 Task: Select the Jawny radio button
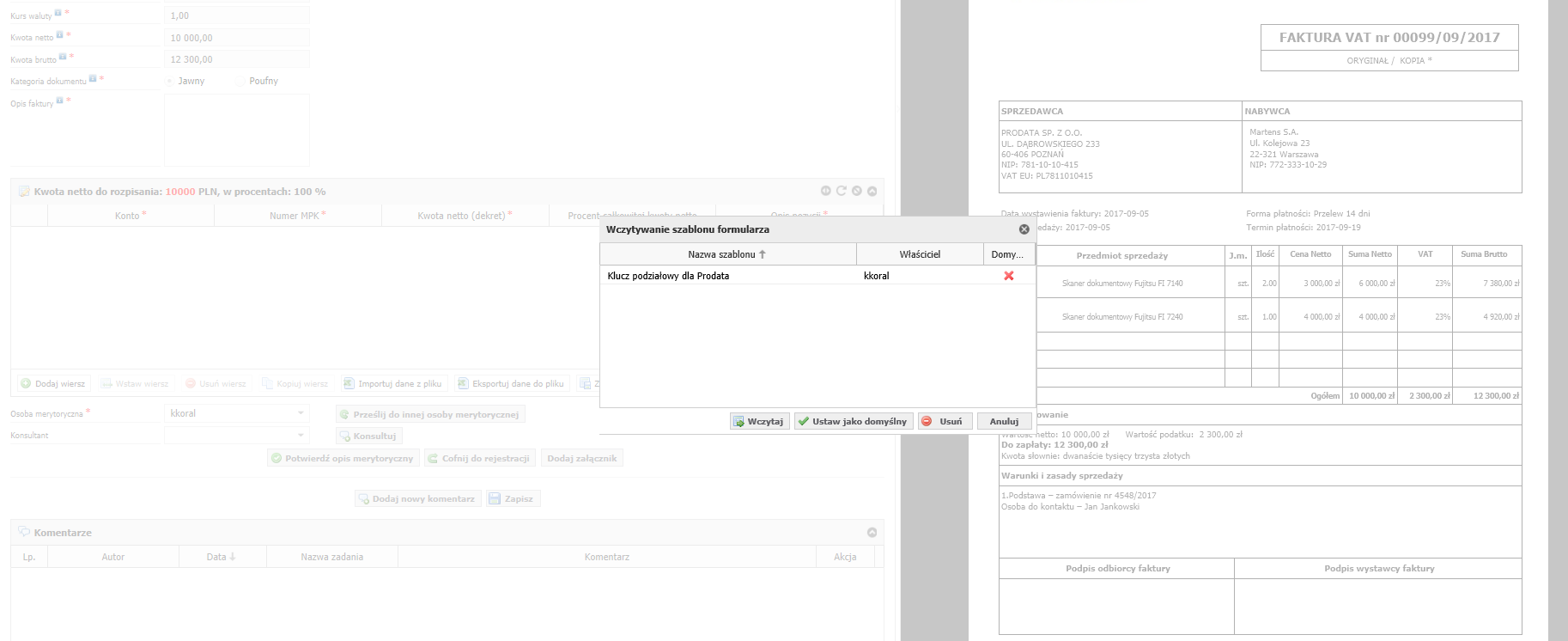click(x=170, y=82)
